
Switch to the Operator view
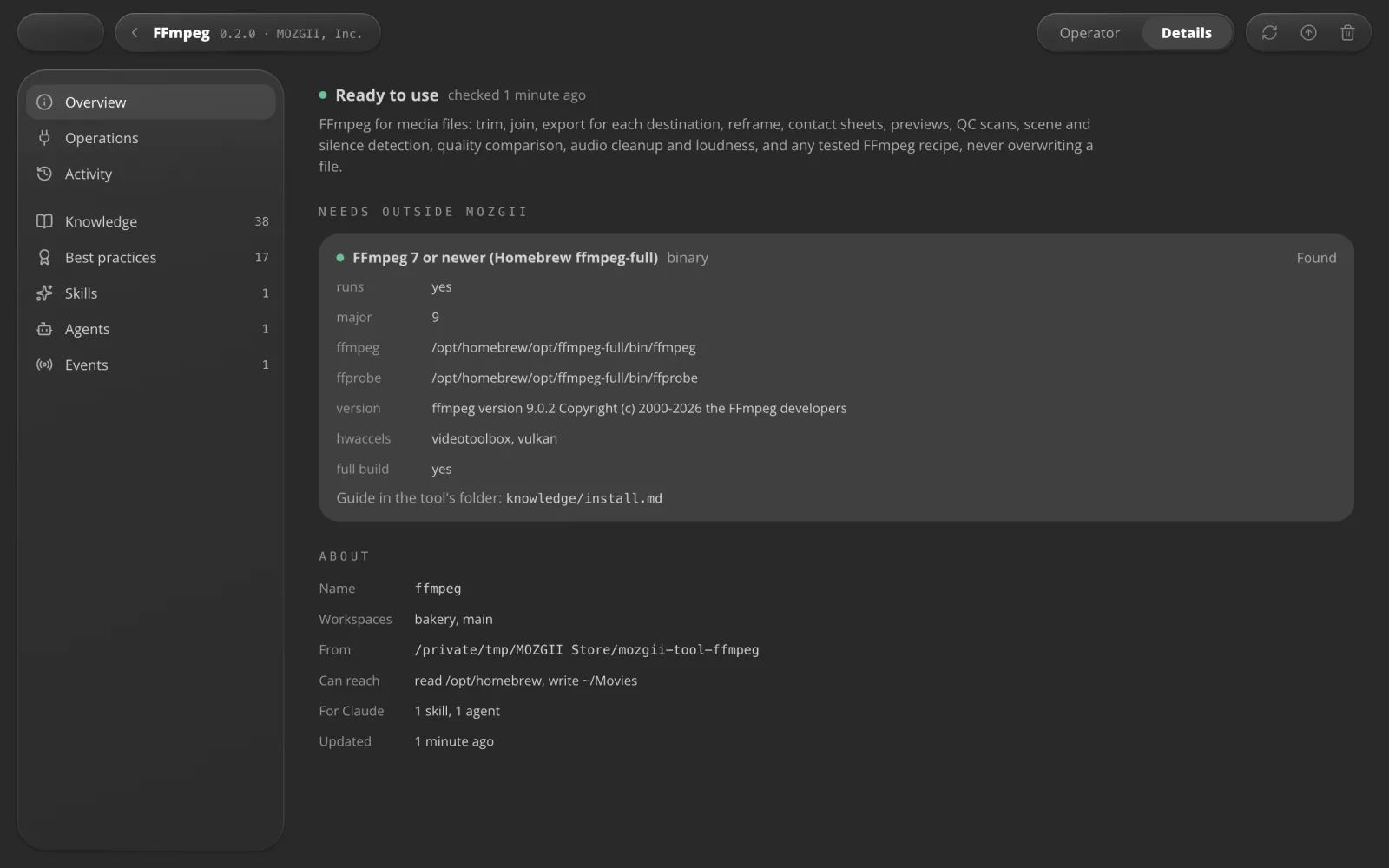(x=1089, y=33)
